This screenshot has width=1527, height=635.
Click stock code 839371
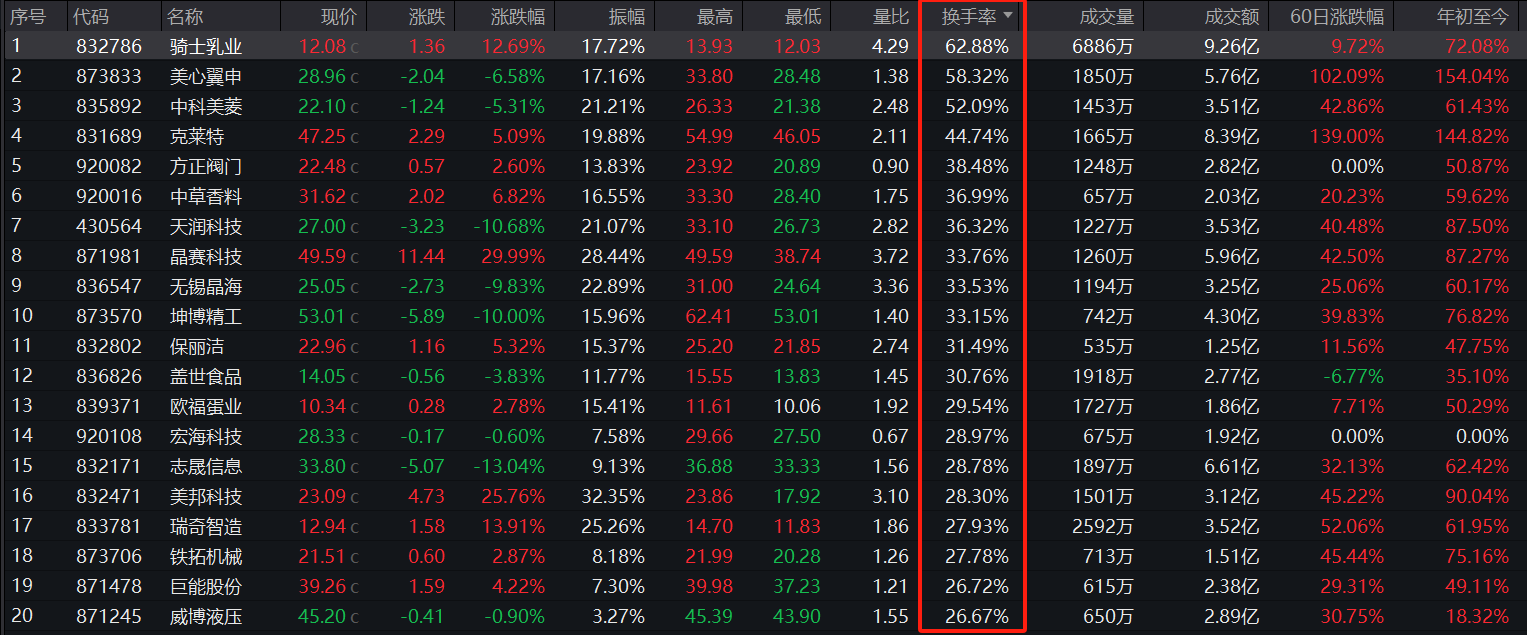tap(109, 406)
